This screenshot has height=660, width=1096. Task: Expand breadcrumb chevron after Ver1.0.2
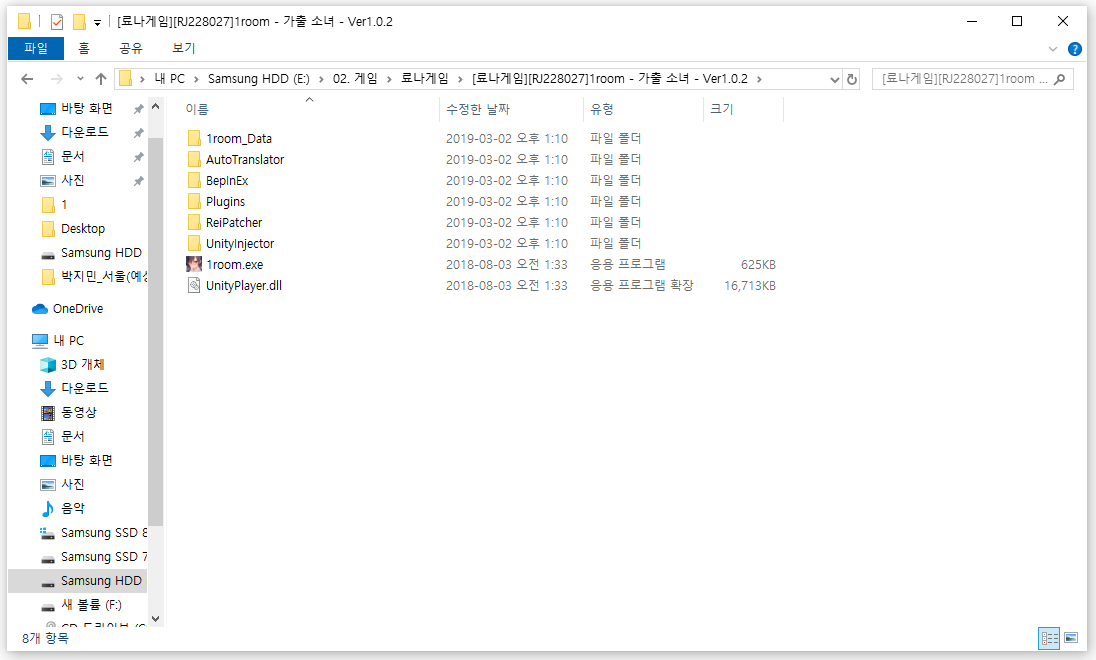(759, 79)
